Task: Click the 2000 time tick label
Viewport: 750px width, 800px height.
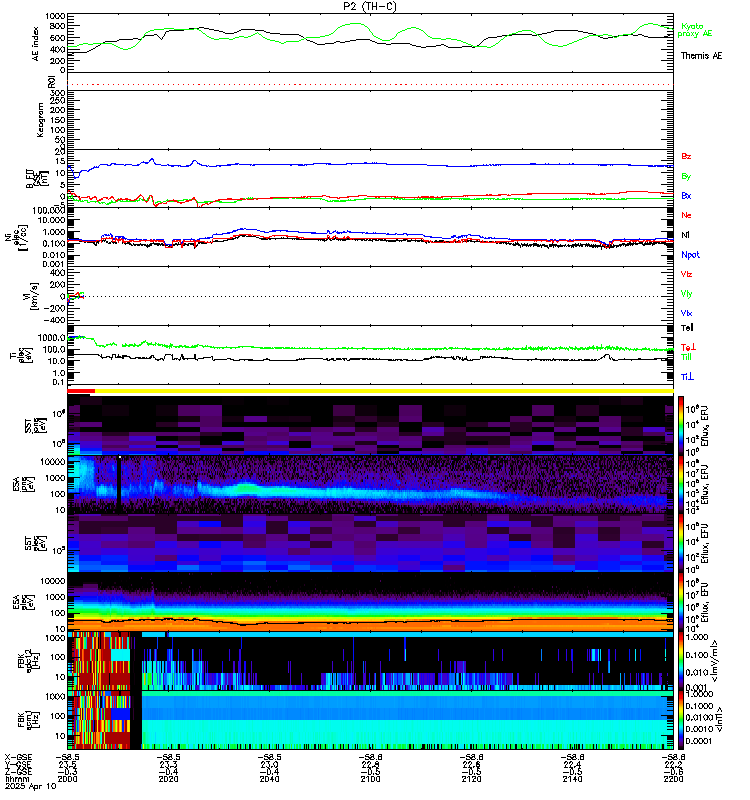Action: (67, 779)
